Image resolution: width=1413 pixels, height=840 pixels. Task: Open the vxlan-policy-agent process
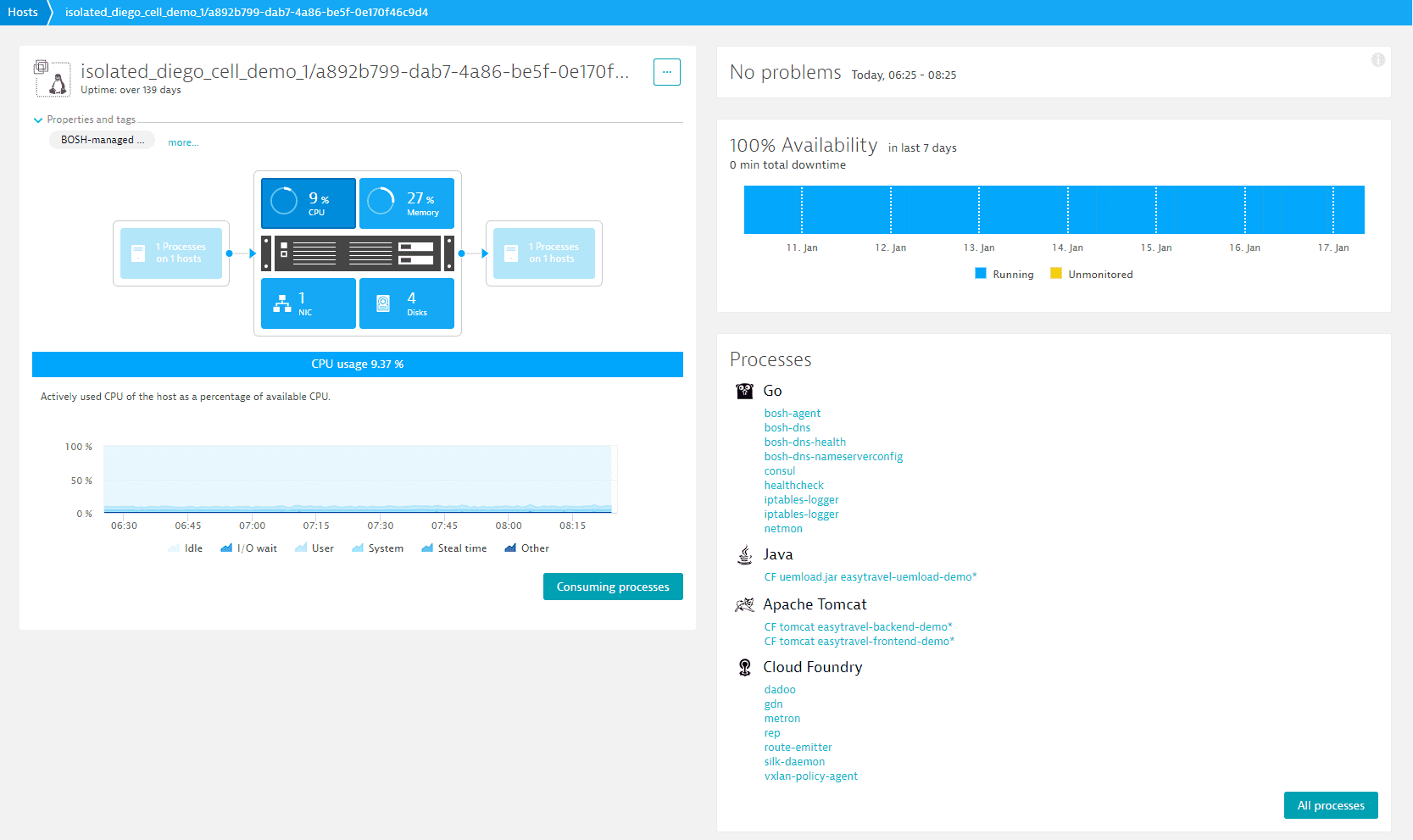[810, 776]
